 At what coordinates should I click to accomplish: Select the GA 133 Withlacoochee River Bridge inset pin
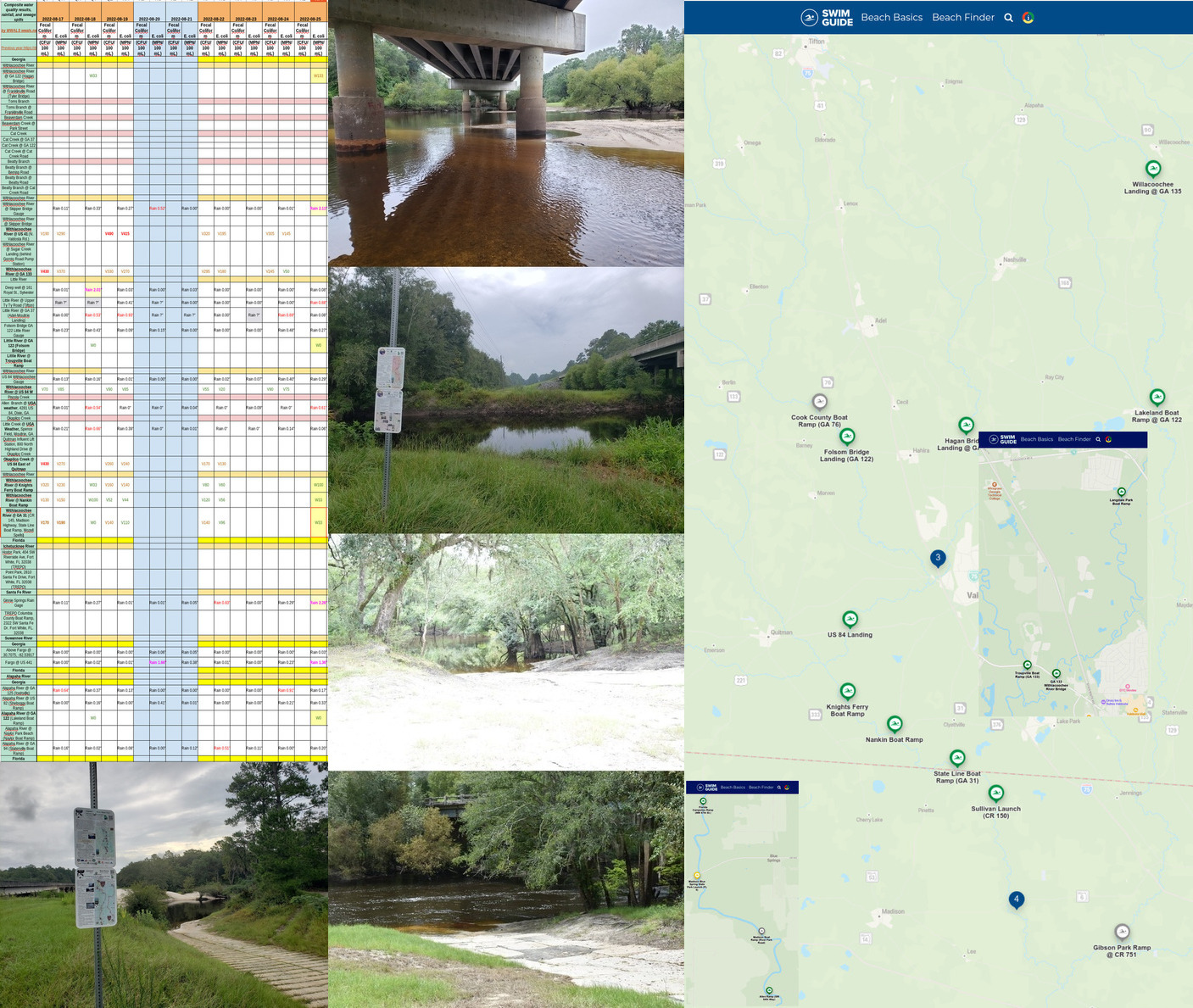click(1056, 674)
